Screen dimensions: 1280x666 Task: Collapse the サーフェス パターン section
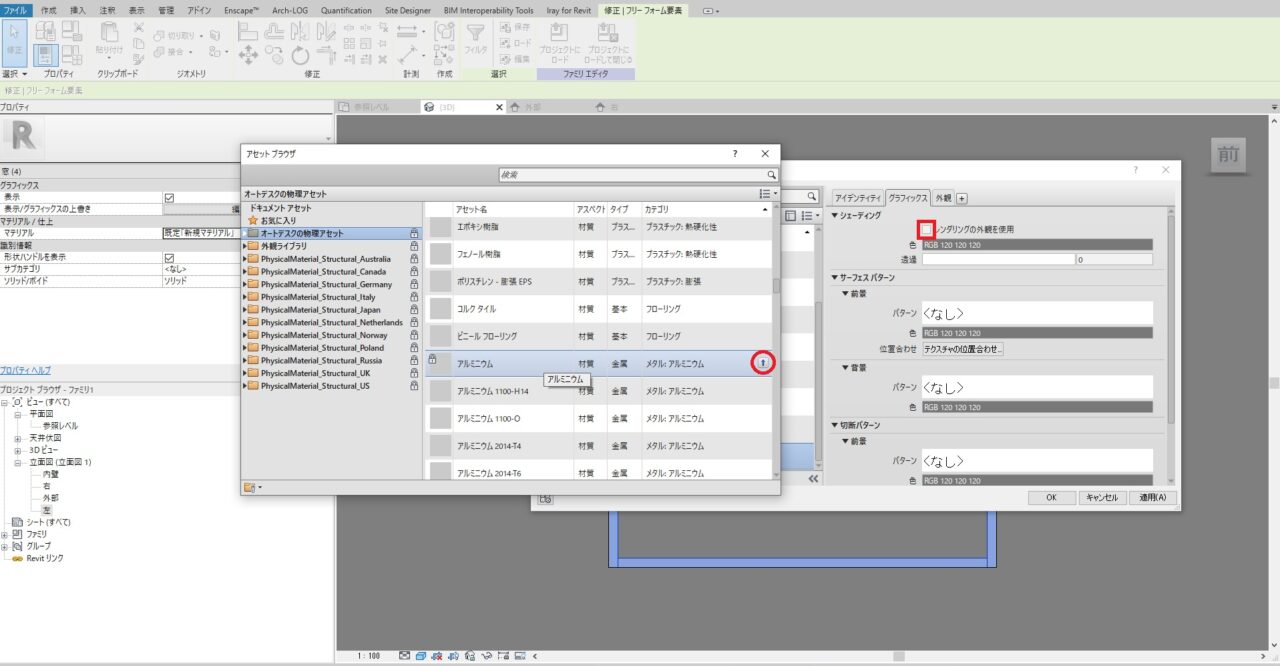coord(835,277)
